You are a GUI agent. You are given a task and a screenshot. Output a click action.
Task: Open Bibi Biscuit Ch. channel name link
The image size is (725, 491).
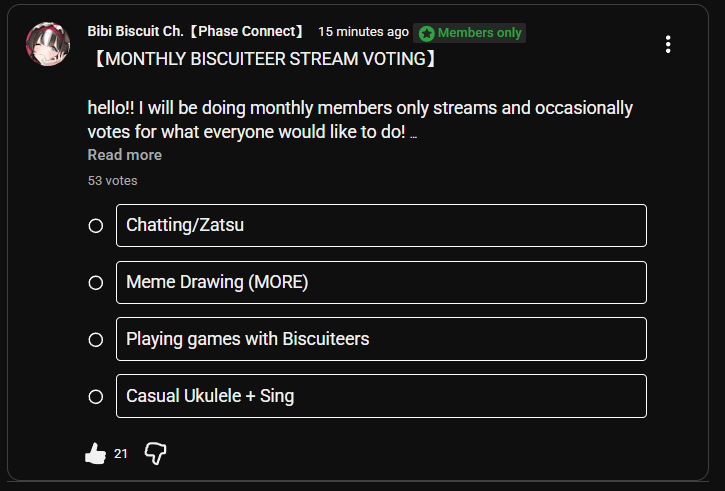point(195,31)
